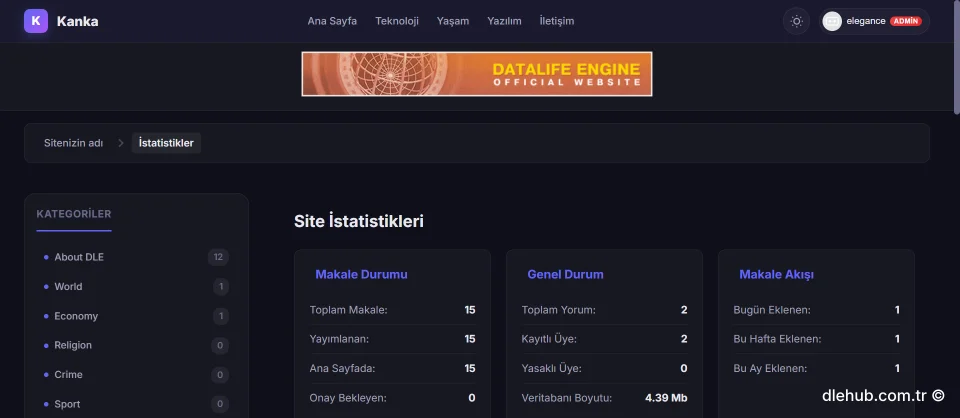The width and height of the screenshot is (960, 418).
Task: Open the About DLE category
Action: 79,257
